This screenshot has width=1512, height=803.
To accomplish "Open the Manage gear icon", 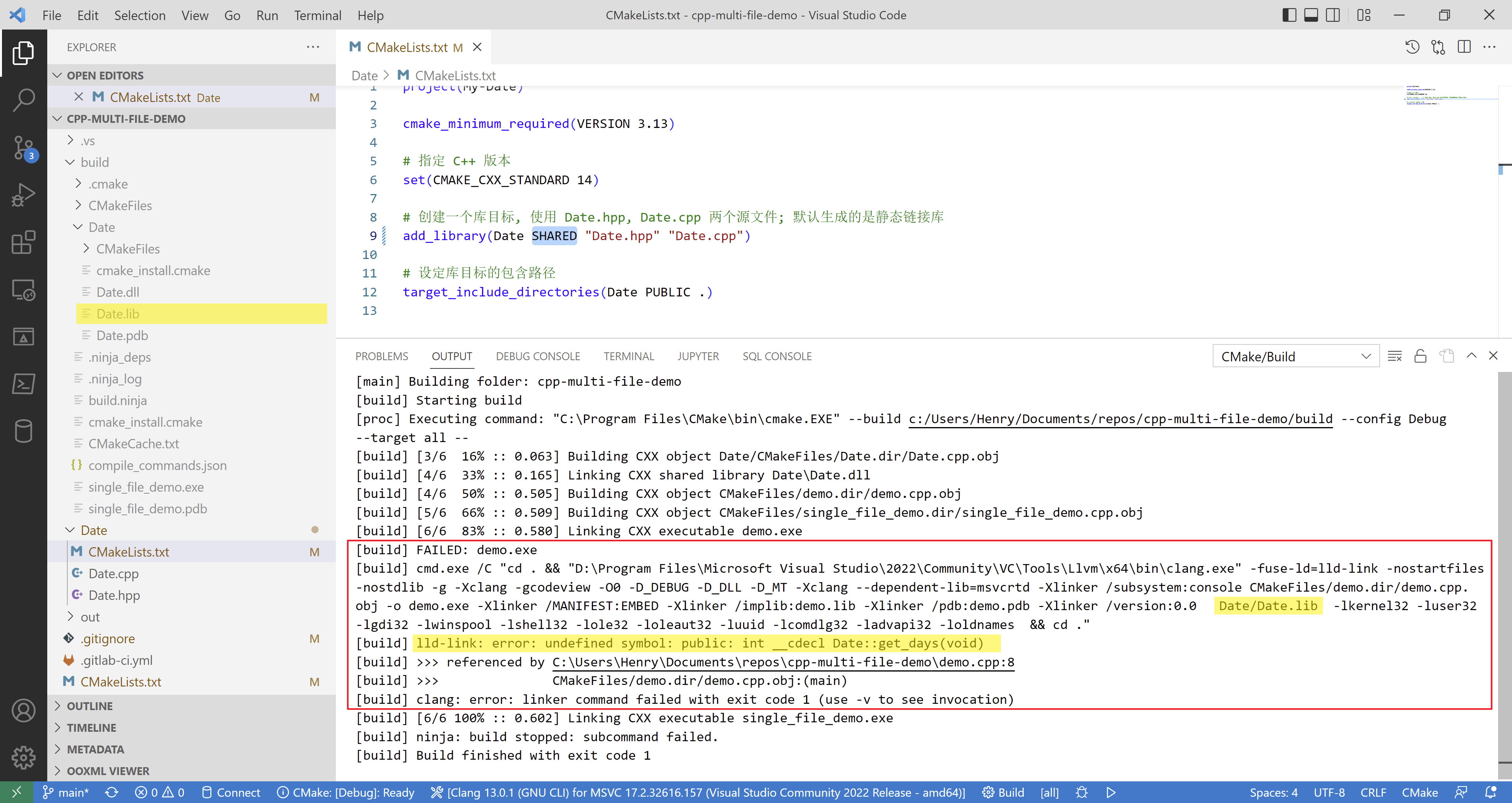I will [x=24, y=757].
